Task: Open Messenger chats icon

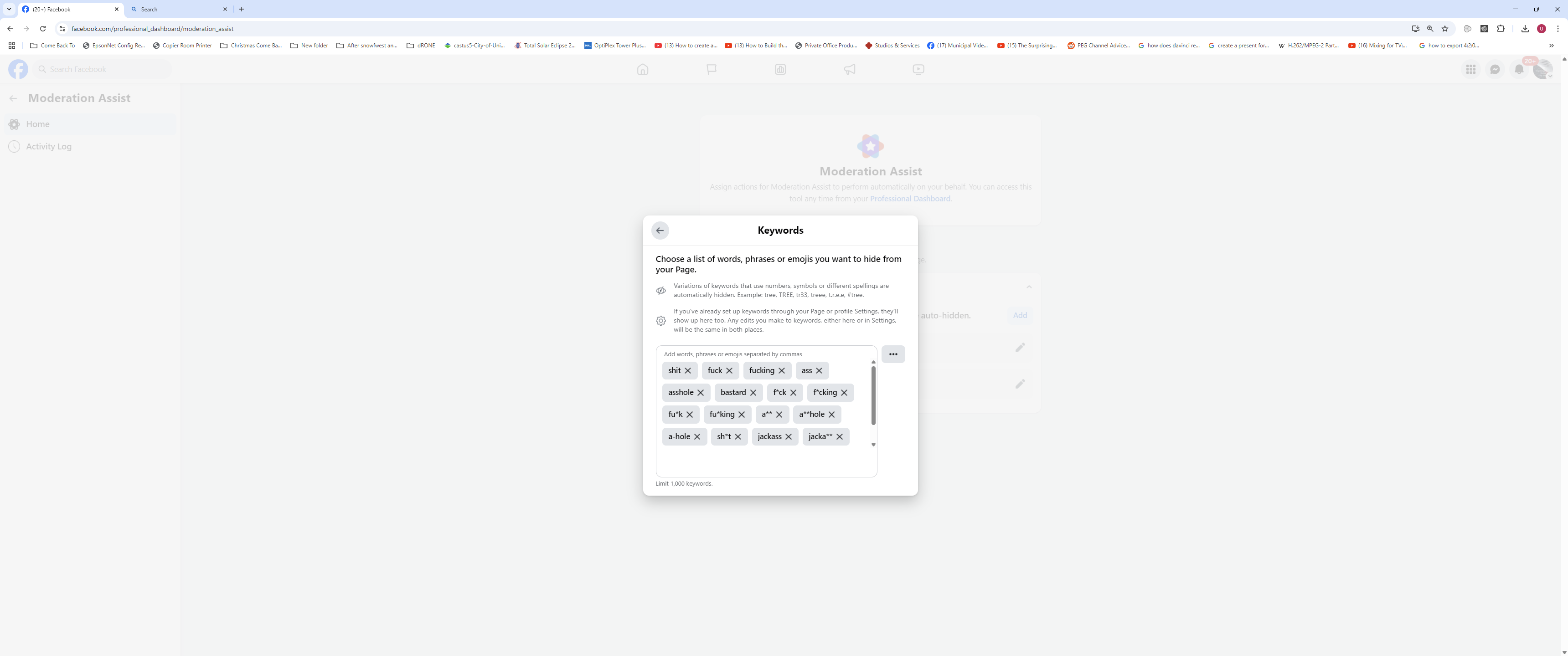Action: click(x=1495, y=69)
